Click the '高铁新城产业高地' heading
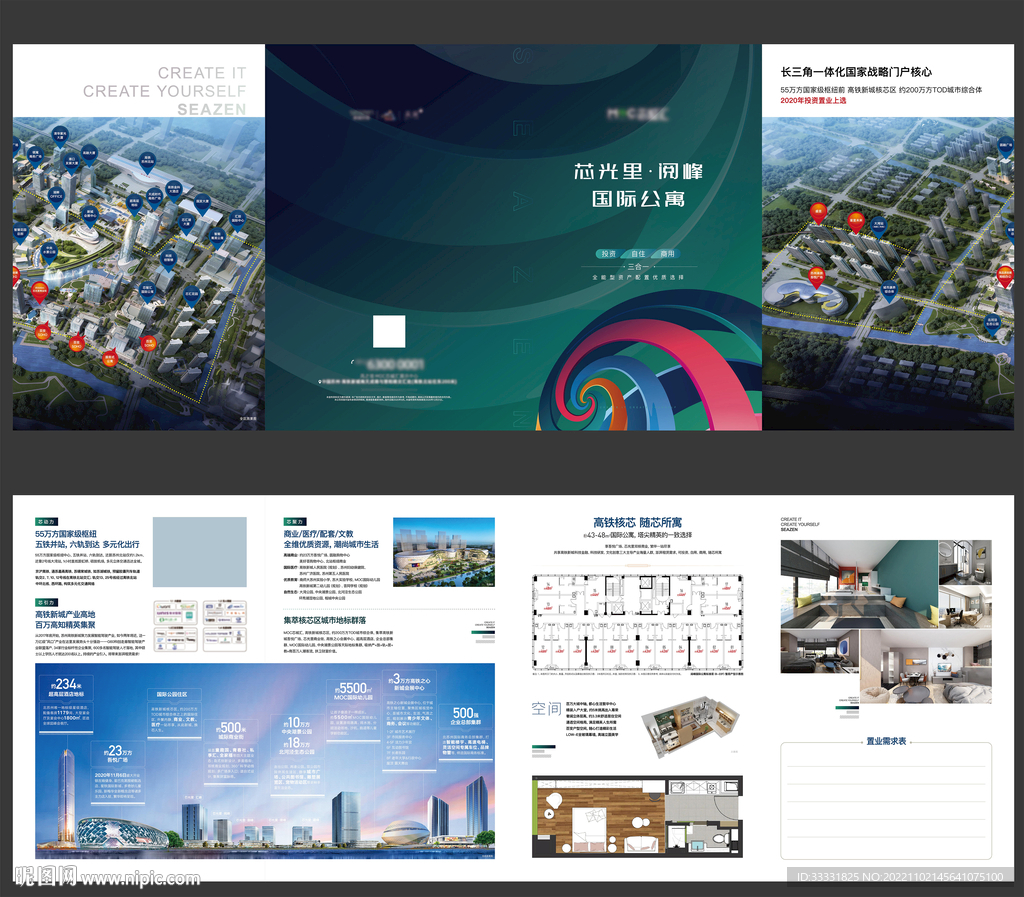 tap(65, 614)
